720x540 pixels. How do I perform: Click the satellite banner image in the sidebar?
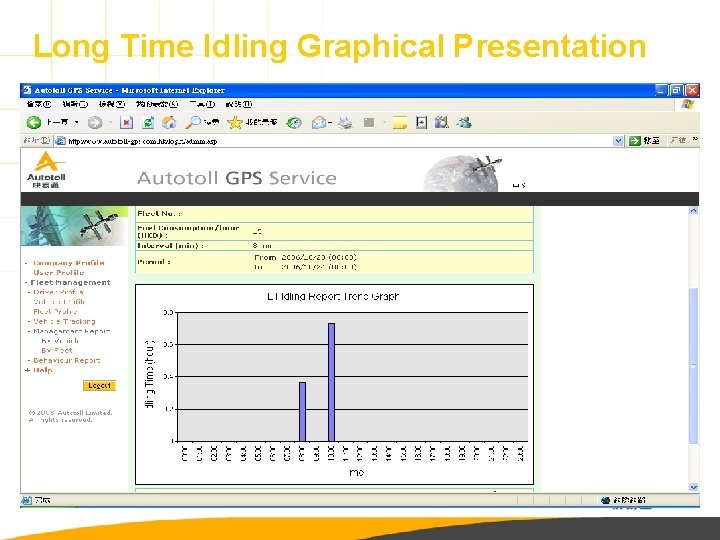[74, 226]
